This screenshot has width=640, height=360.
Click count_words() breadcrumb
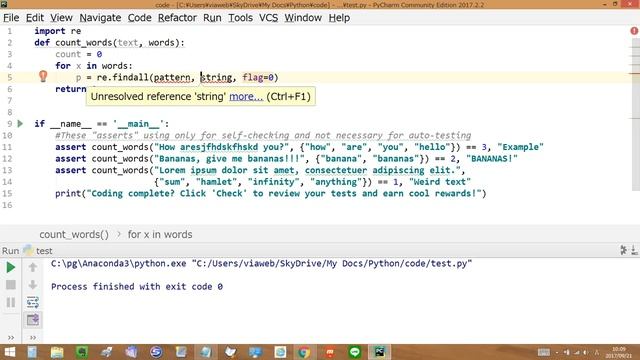point(74,235)
